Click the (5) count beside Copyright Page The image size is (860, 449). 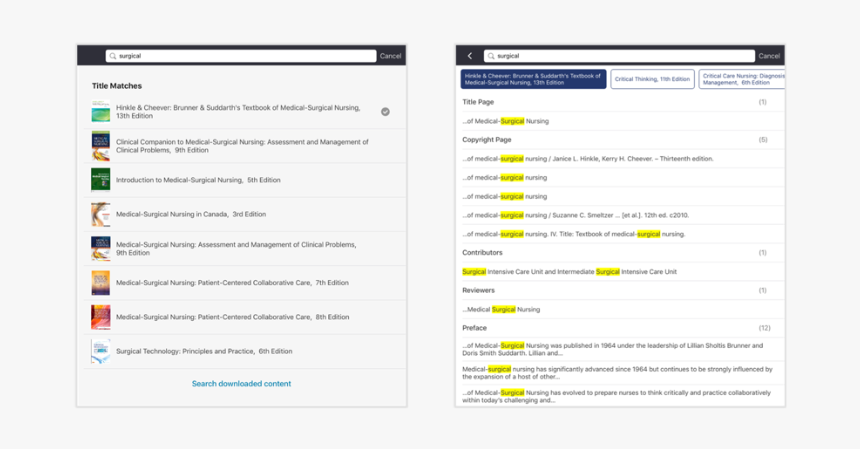pyautogui.click(x=763, y=140)
